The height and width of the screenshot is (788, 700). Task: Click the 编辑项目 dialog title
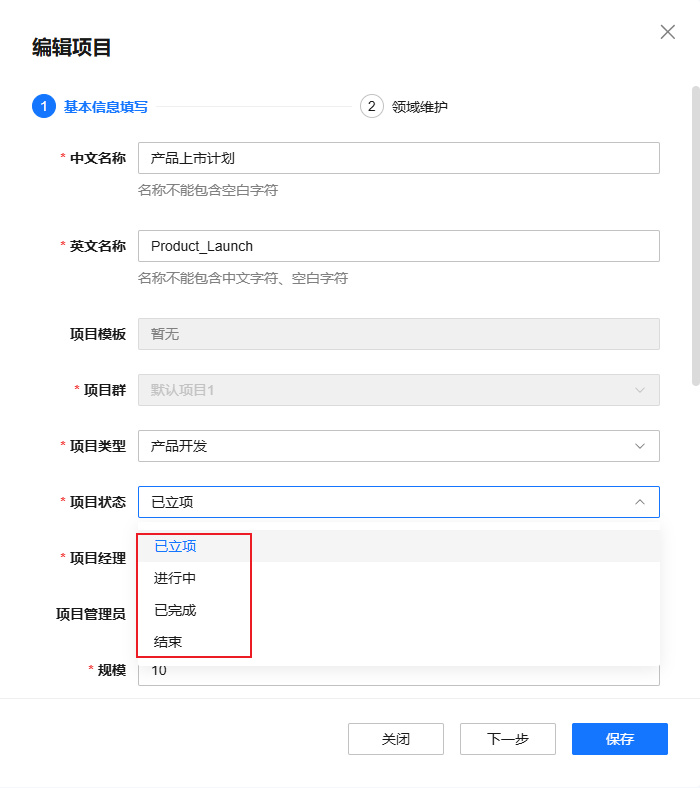(x=71, y=48)
